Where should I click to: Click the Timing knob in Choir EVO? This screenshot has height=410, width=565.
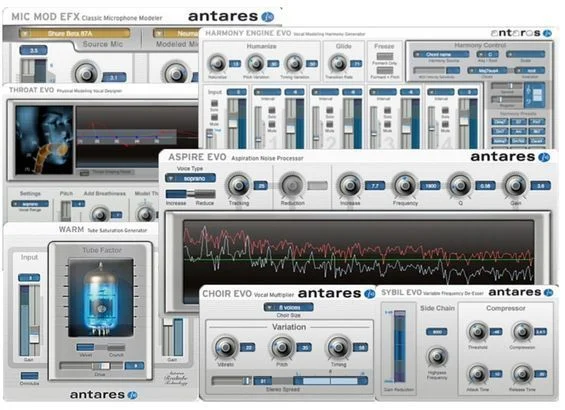[338, 347]
